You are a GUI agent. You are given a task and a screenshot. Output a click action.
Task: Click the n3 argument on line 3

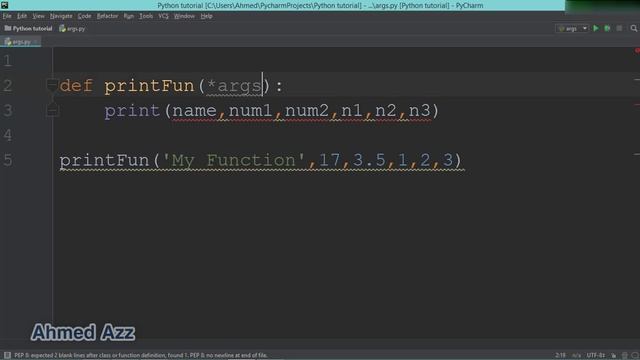420,111
